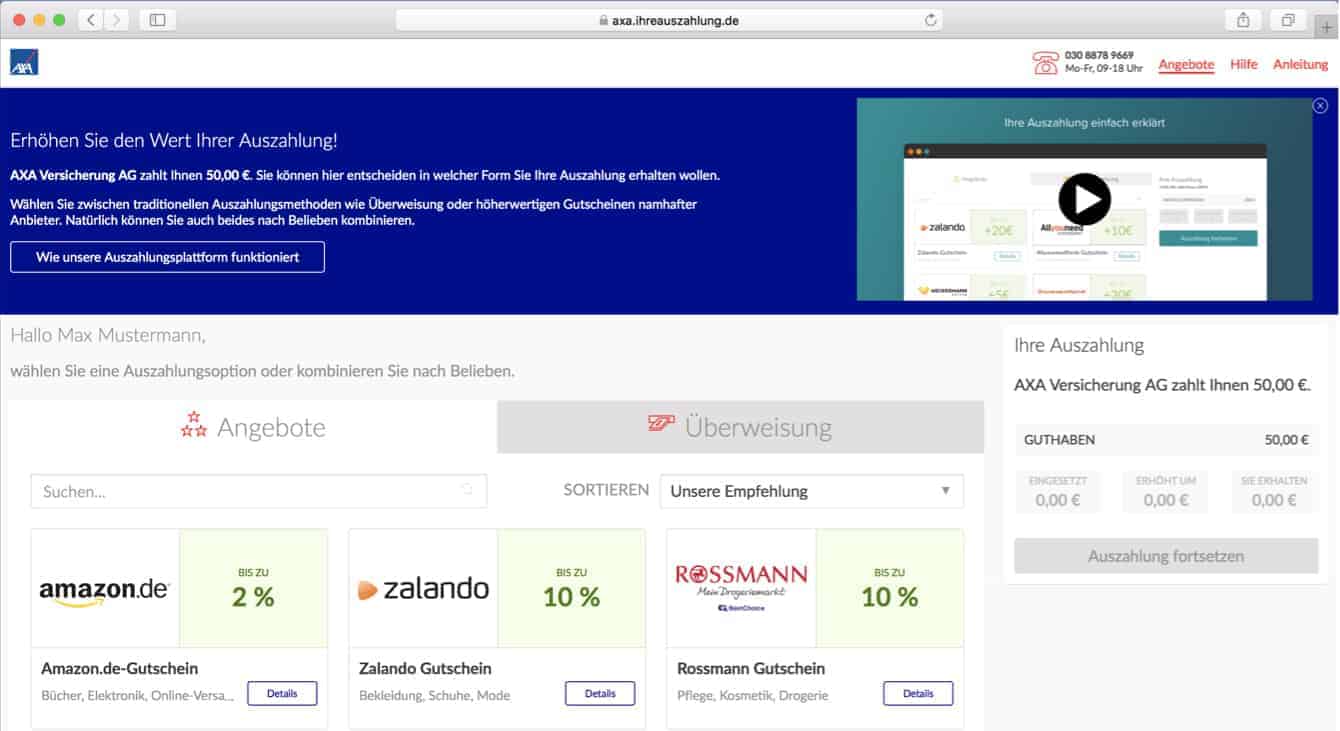Open Details for Amazon.de-Gutschein
Image resolution: width=1340 pixels, height=731 pixels.
(282, 693)
